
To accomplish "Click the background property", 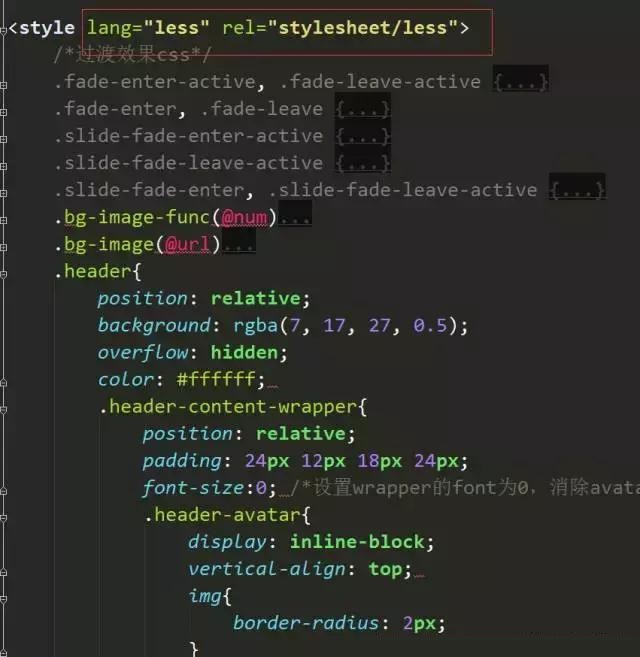I will (x=154, y=326).
